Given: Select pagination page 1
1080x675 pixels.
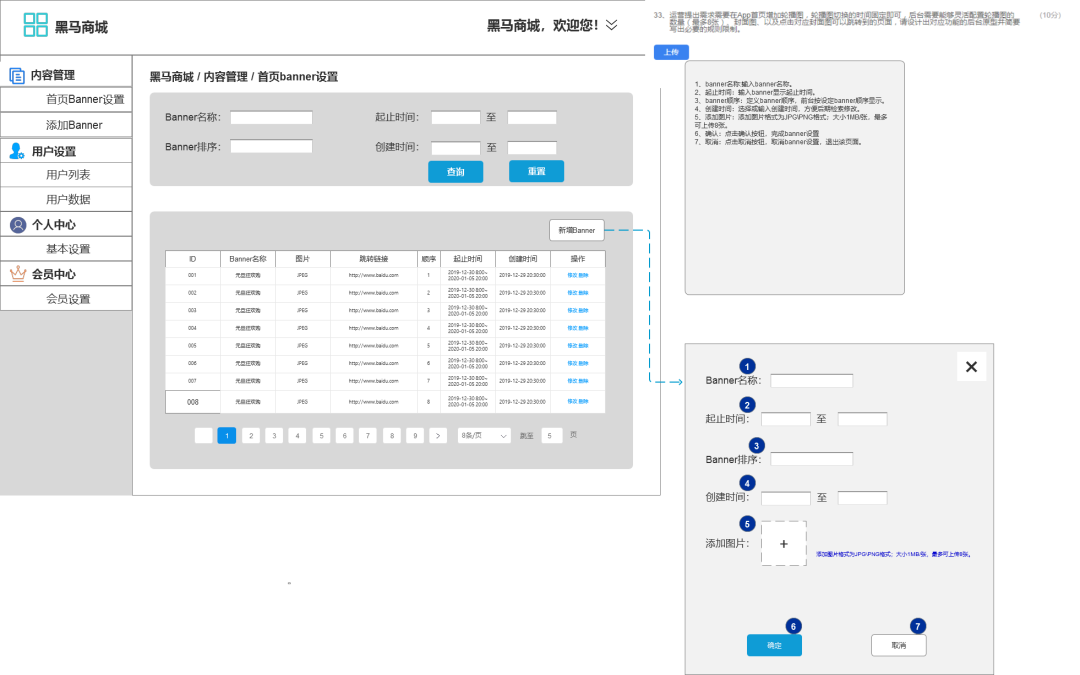Looking at the screenshot, I should click(227, 435).
